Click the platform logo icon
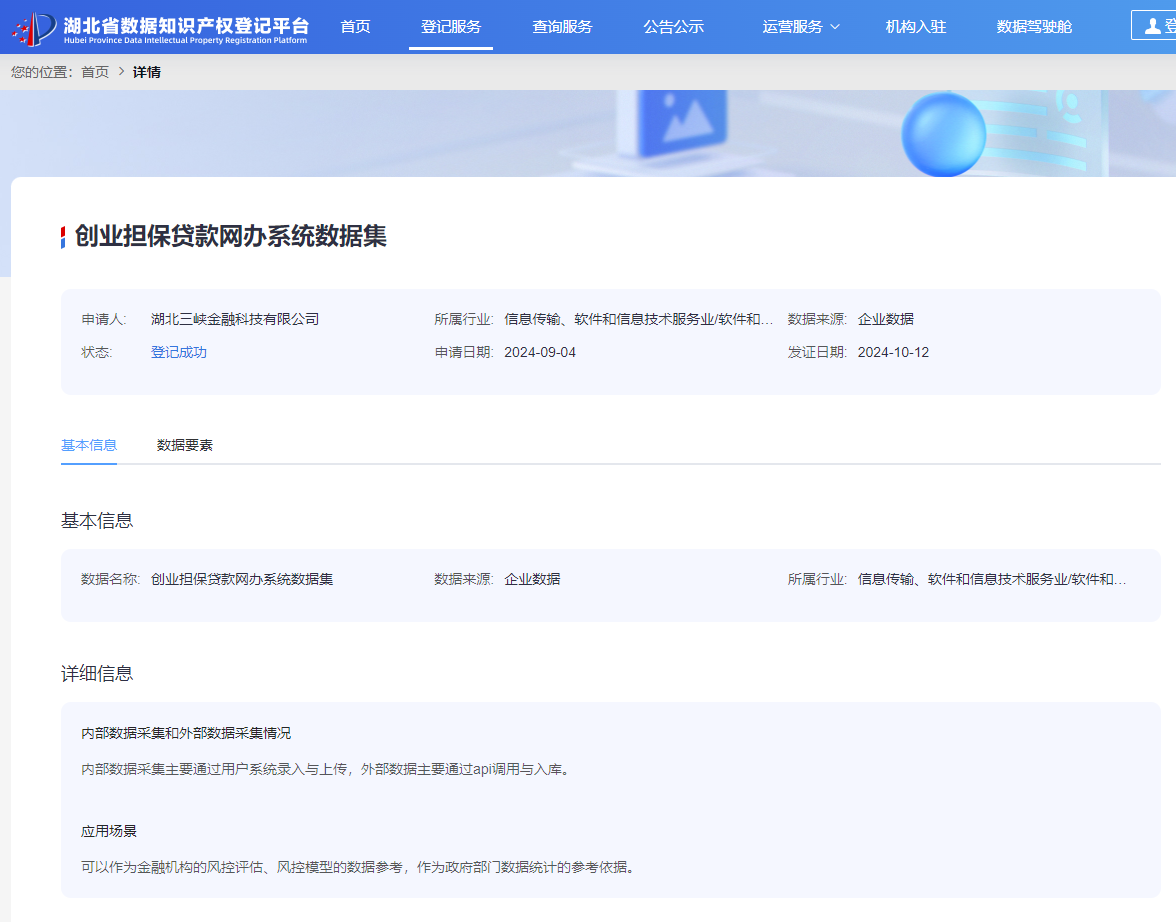Viewport: 1176px width, 922px height. pos(34,28)
